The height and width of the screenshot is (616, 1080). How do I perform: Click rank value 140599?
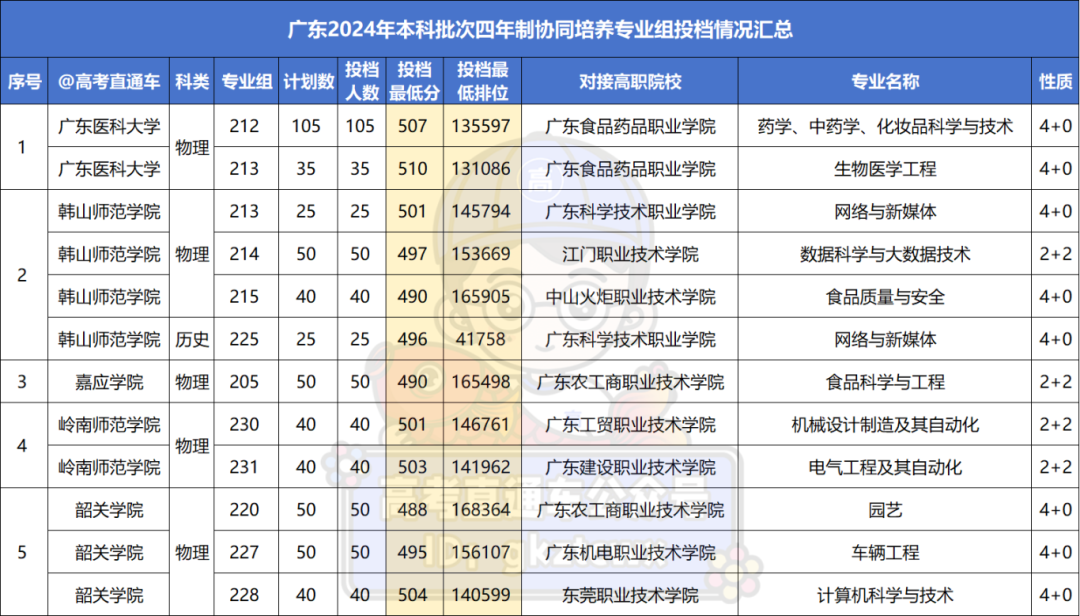[x=481, y=595]
